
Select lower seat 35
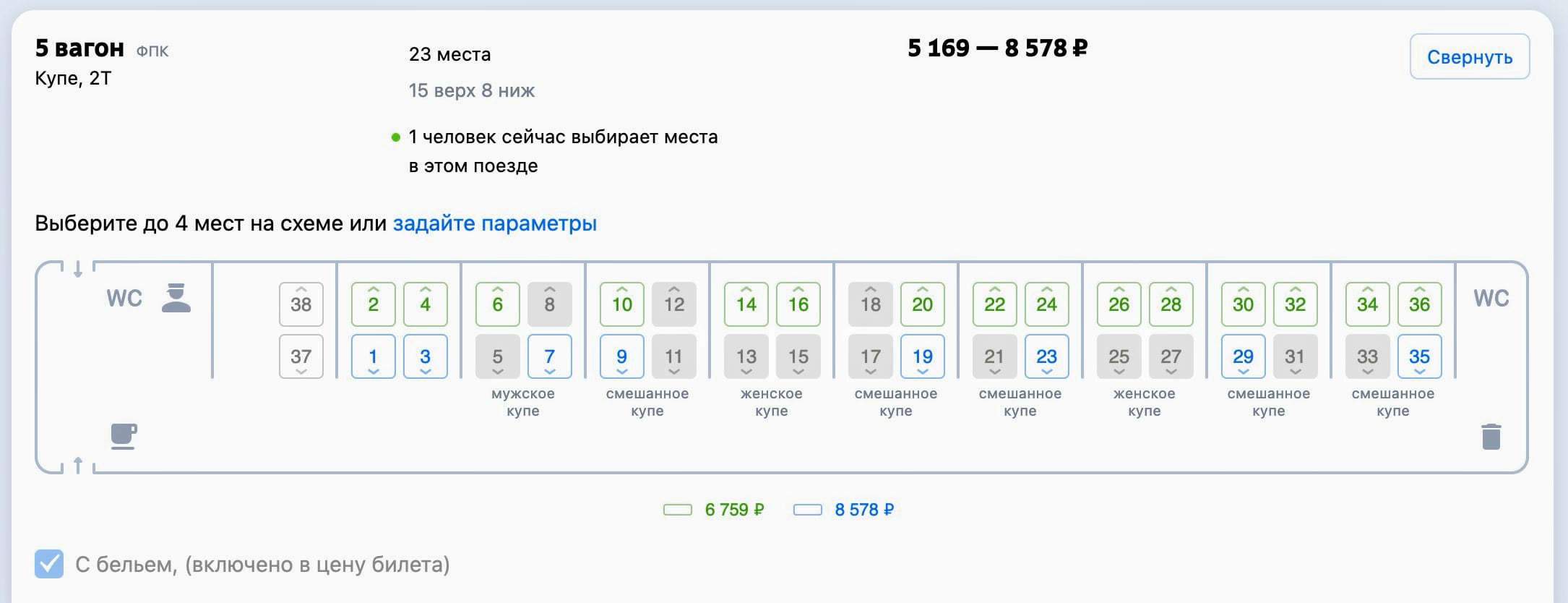click(1419, 356)
